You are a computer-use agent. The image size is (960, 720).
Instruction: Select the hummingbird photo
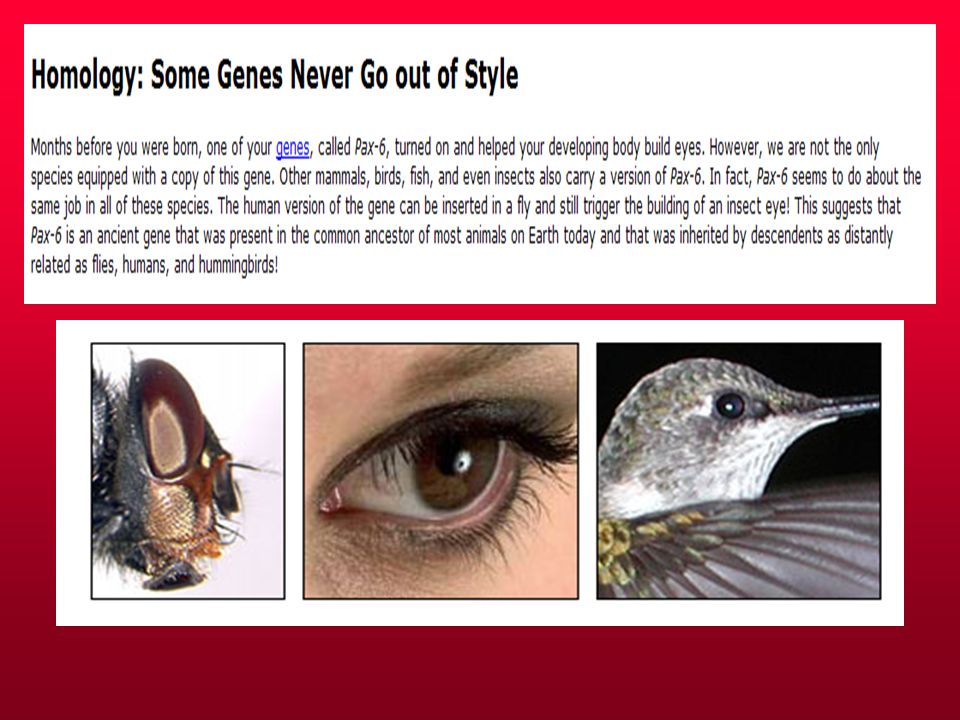[x=739, y=471]
